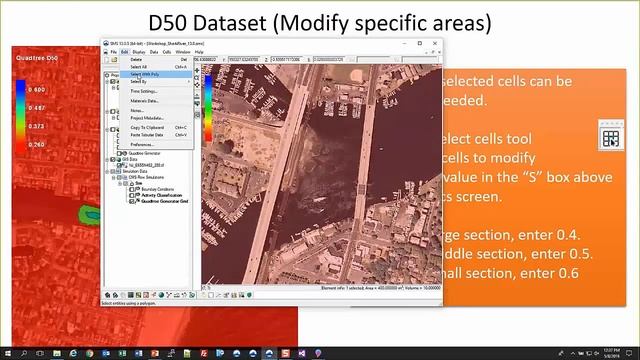640x360 pixels.
Task: Collapse the Simulation Data tree node
Action: tap(108, 171)
